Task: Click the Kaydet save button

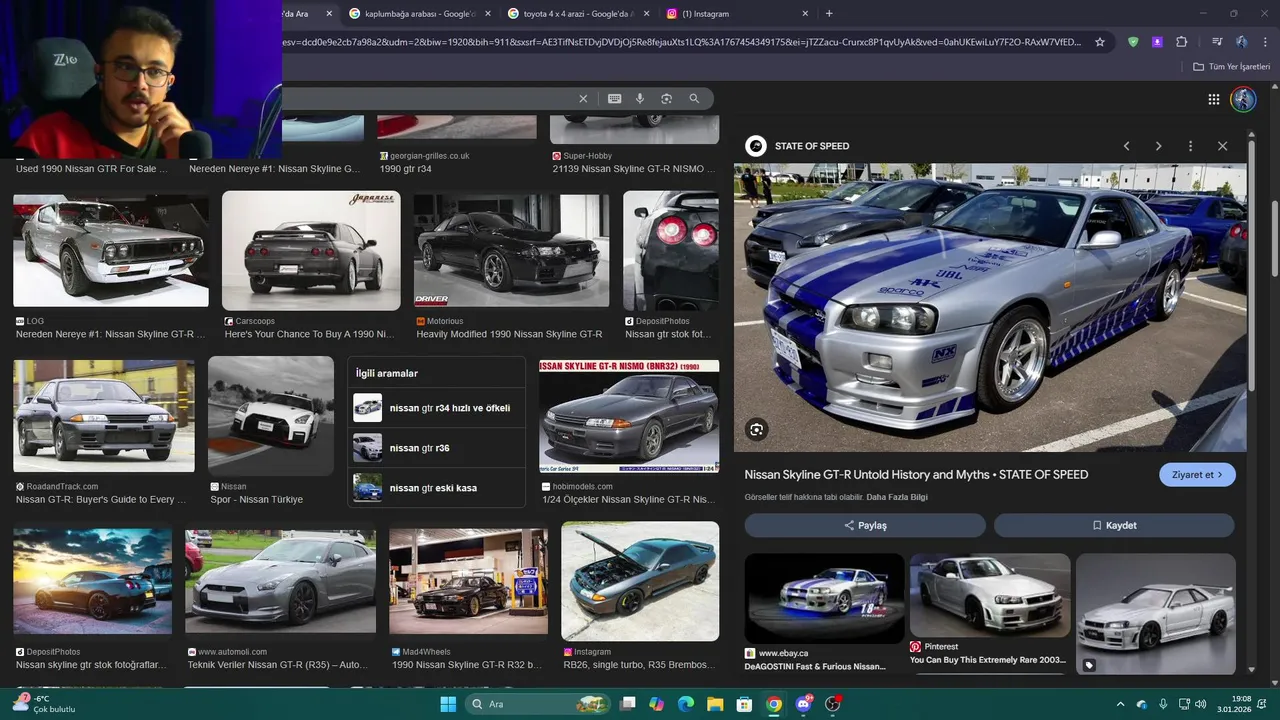Action: [1114, 525]
